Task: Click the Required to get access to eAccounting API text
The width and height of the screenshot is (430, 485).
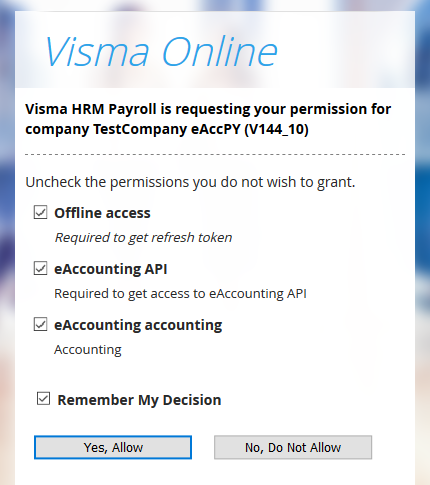Action: [x=180, y=294]
